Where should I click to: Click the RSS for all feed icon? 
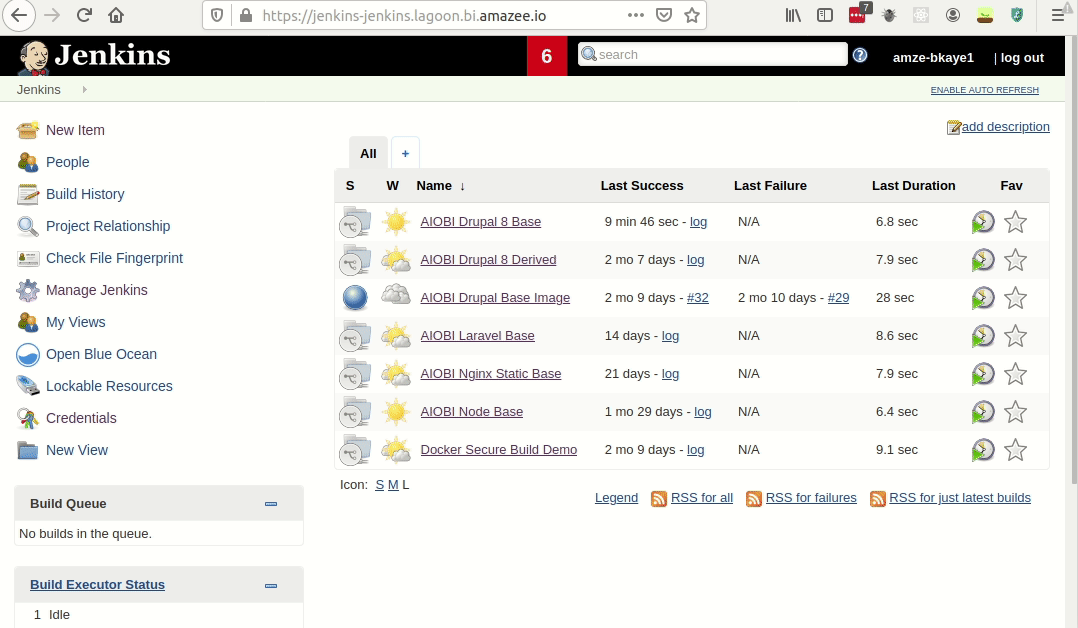(x=659, y=498)
